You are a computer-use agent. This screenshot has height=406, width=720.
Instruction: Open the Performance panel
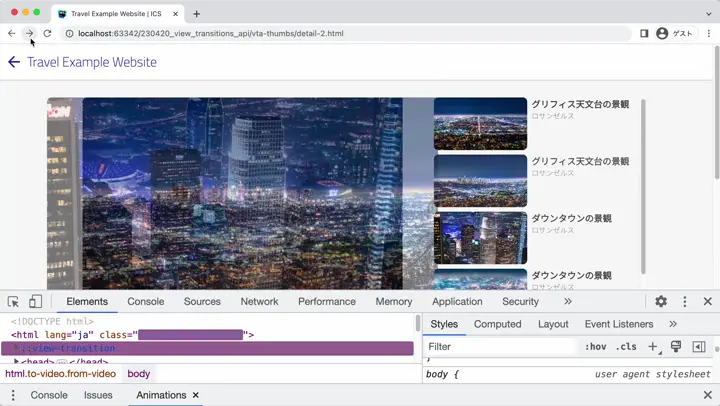coord(327,302)
